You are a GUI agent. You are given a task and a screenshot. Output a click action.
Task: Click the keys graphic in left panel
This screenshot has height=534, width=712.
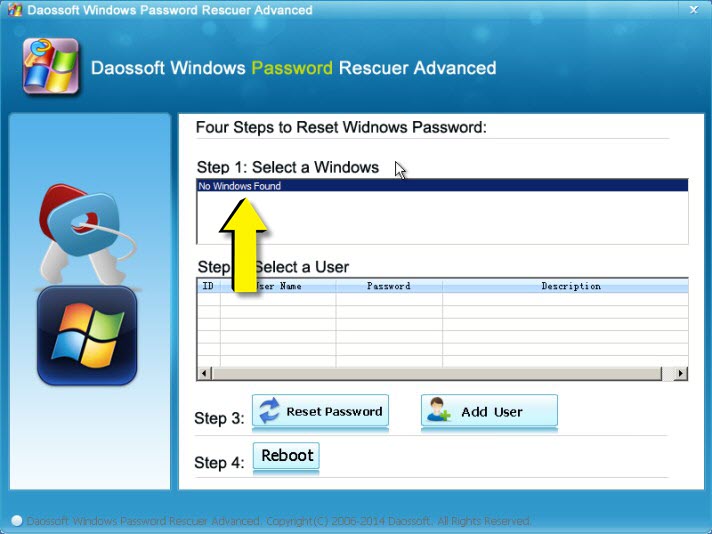[x=86, y=234]
